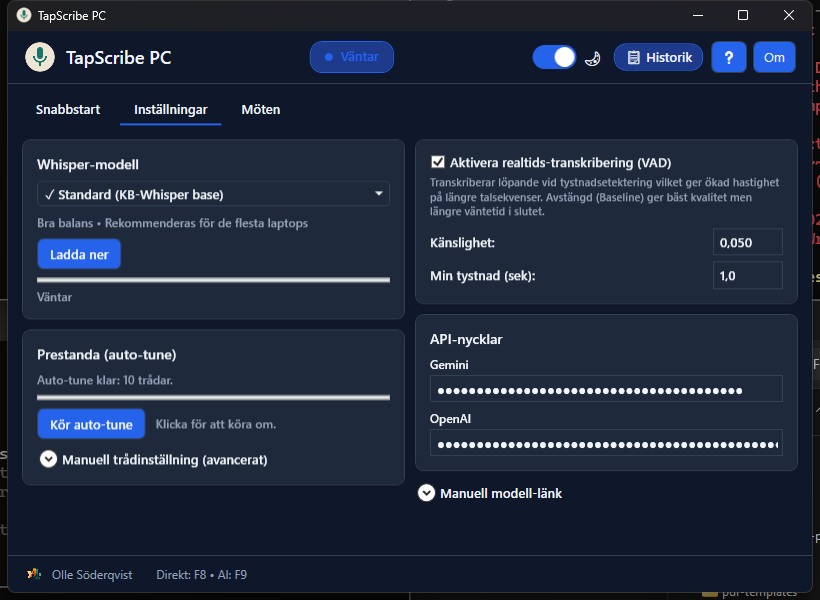Image resolution: width=820 pixels, height=600 pixels.
Task: Click the 'Direkt: F8 • AI: F9' hotkey text
Action: (201, 574)
